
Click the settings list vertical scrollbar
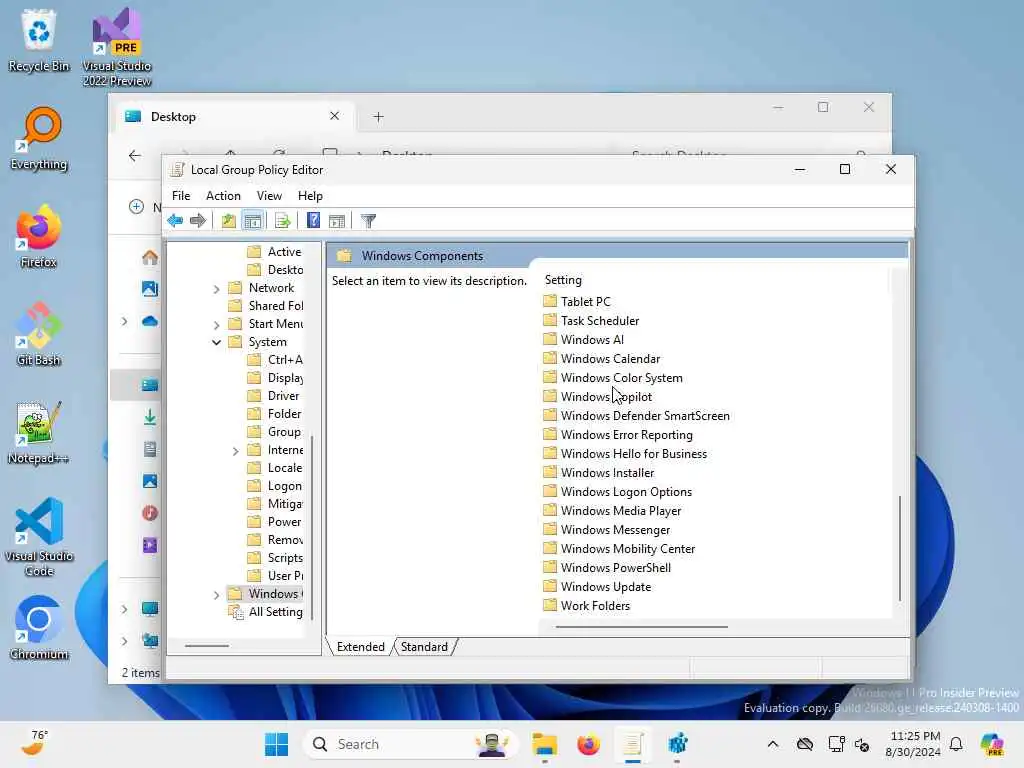pos(900,548)
